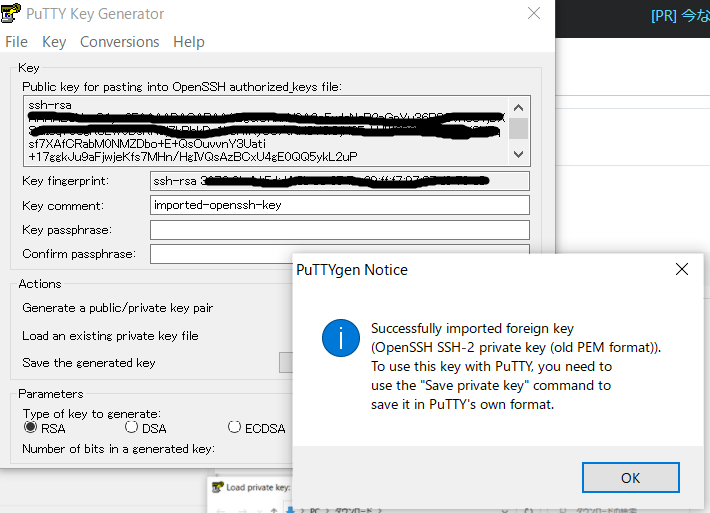
Task: Select the DSA key type radio button
Action: point(131,427)
